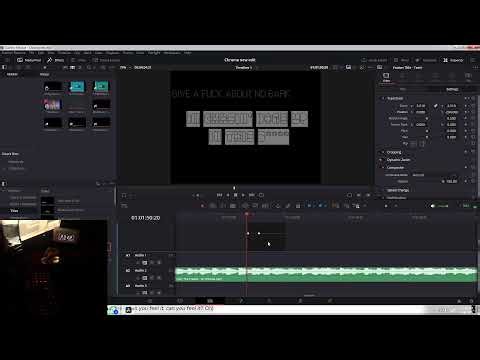Expand the Speed Change section
The width and height of the screenshot is (480, 360).
click(x=397, y=190)
